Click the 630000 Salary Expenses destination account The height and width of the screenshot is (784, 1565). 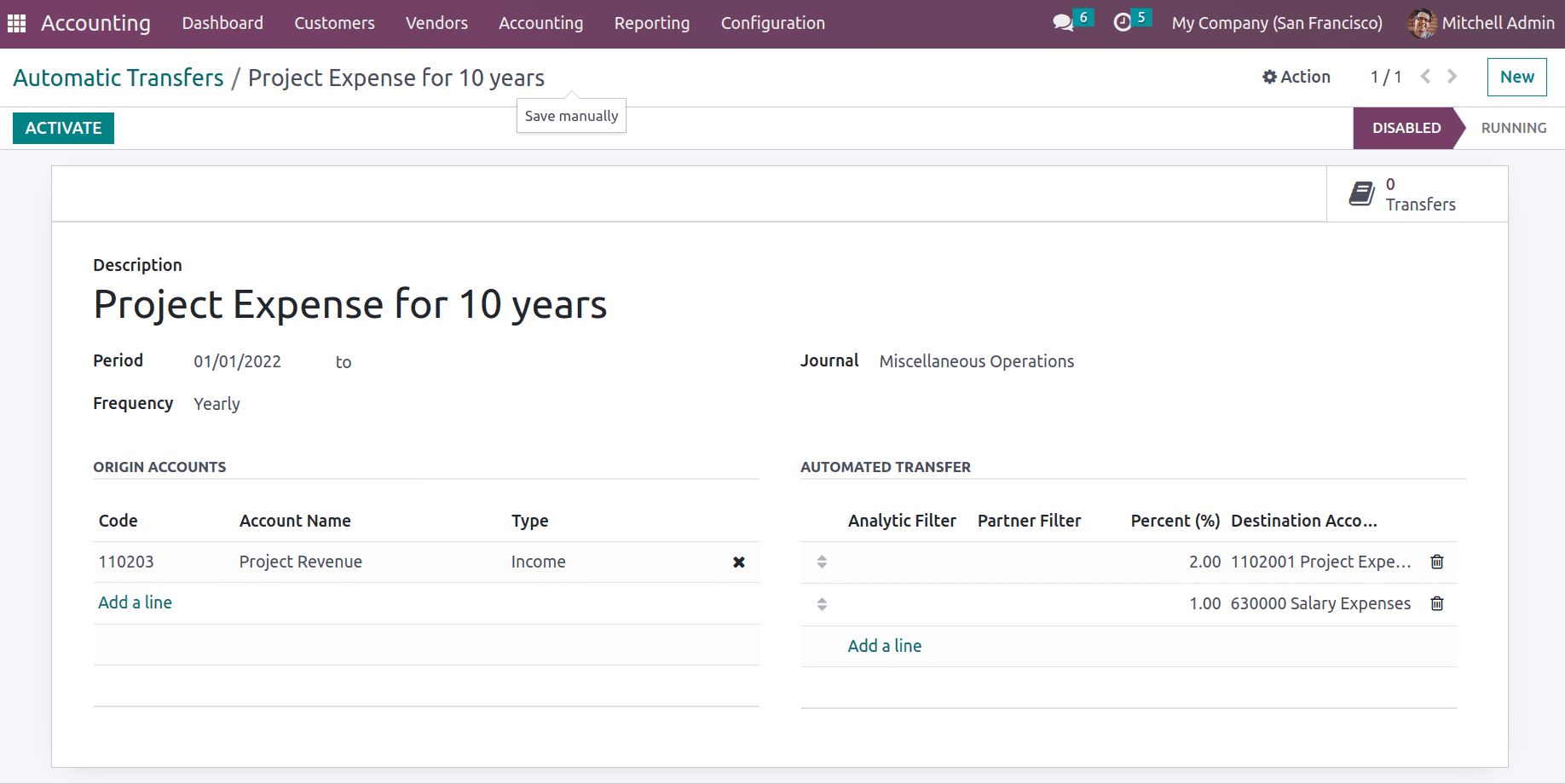tap(1321, 603)
